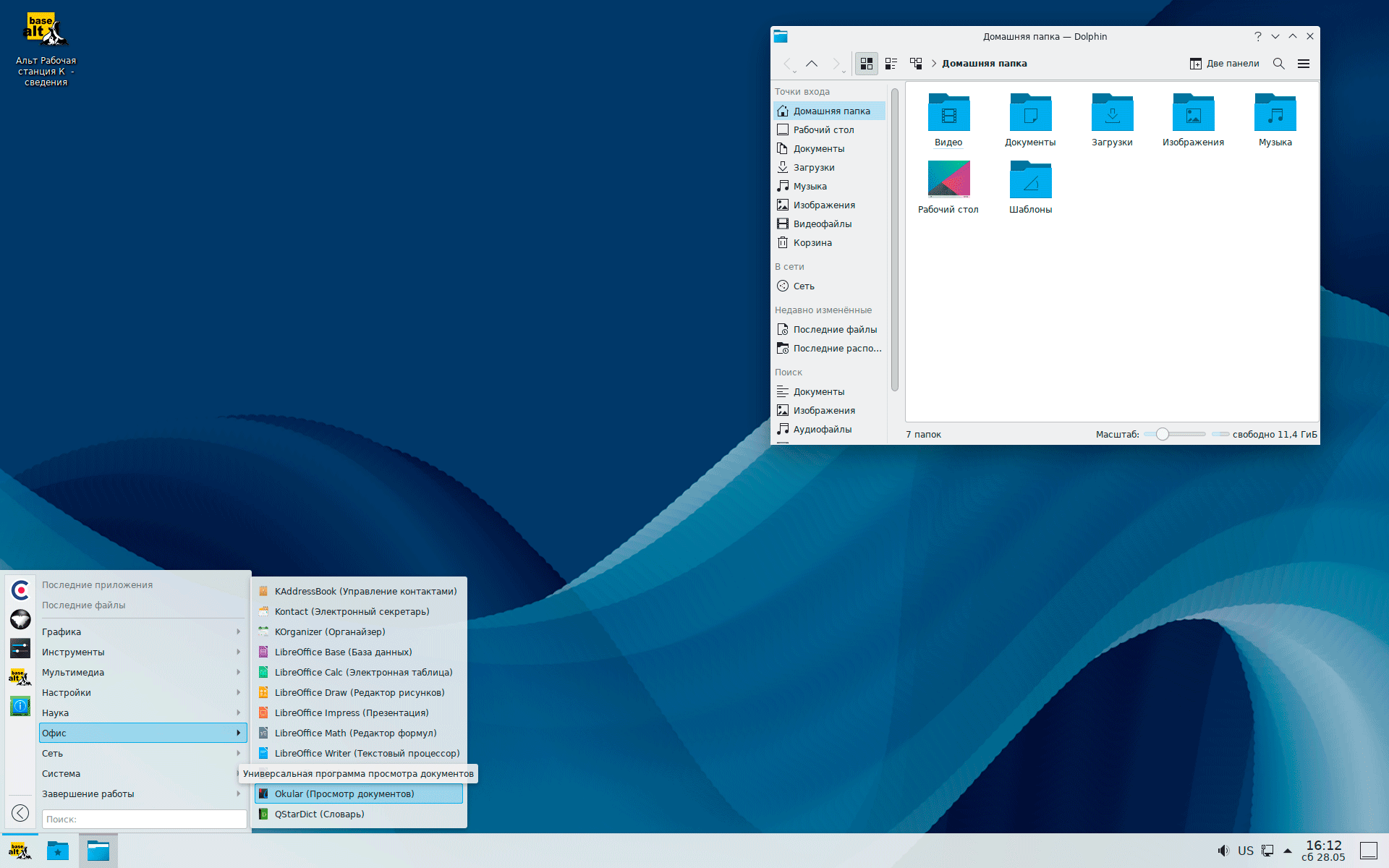Select Последние файлы in sidebar
The image size is (1389, 868).
point(834,329)
